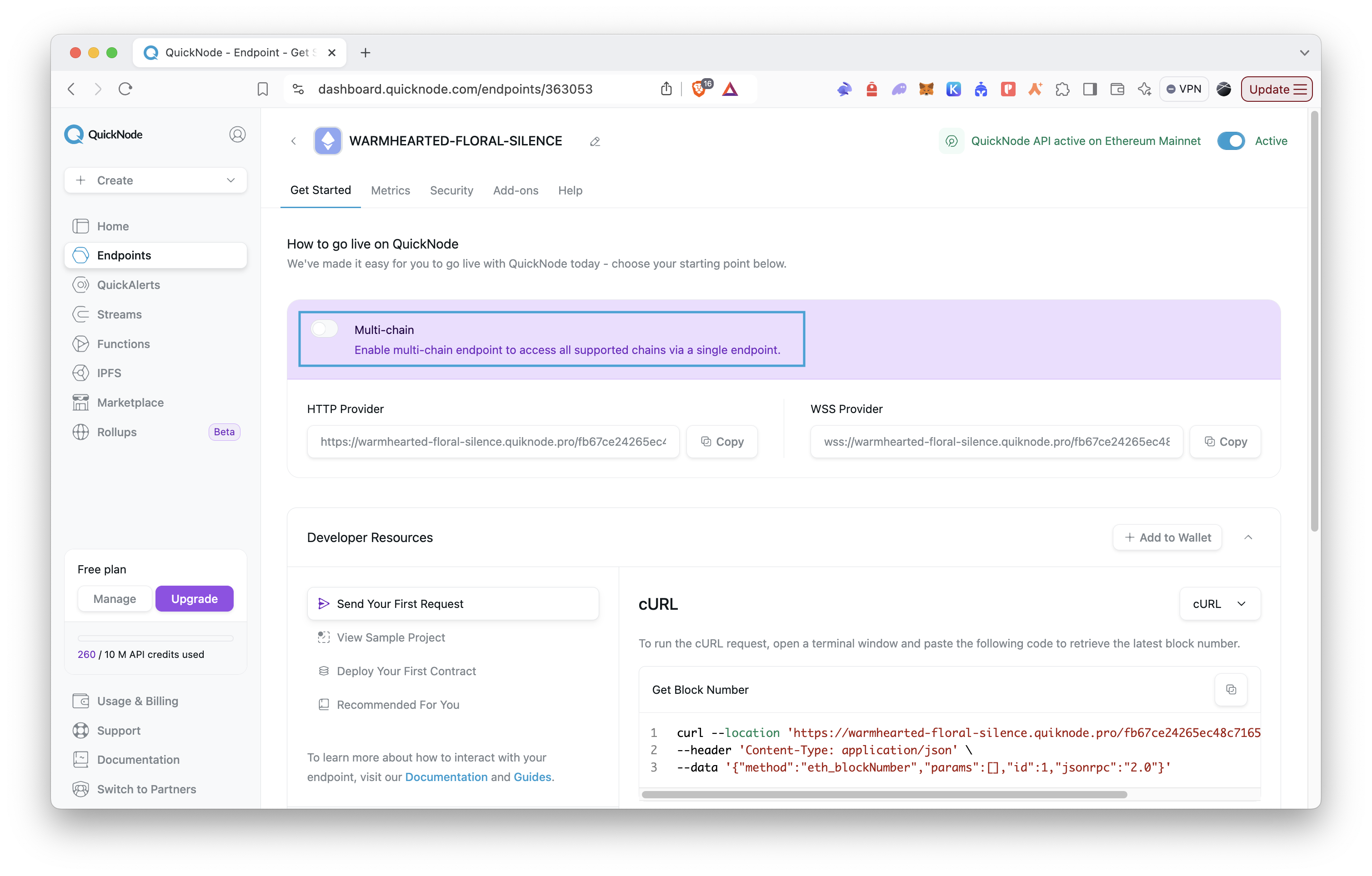This screenshot has height=876, width=1372.
Task: Open Documentation in the sidebar
Action: (155, 760)
